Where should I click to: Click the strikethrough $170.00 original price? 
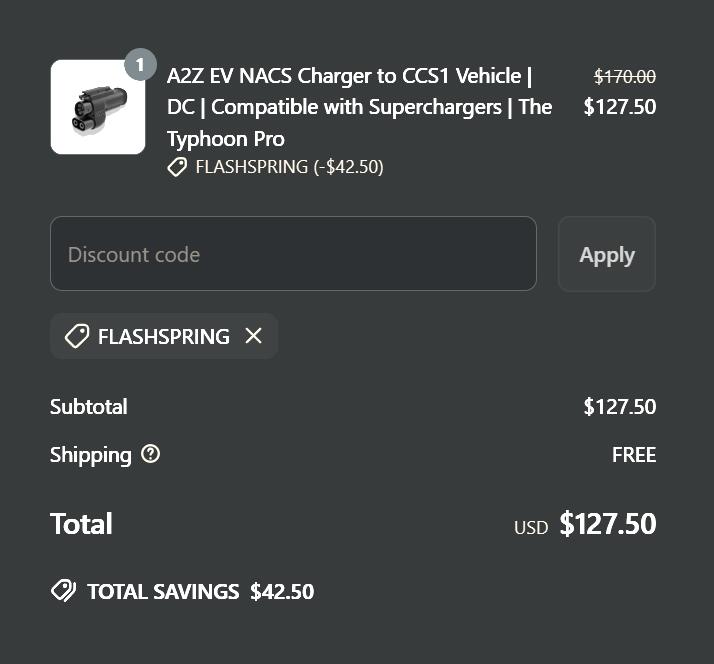(x=625, y=77)
